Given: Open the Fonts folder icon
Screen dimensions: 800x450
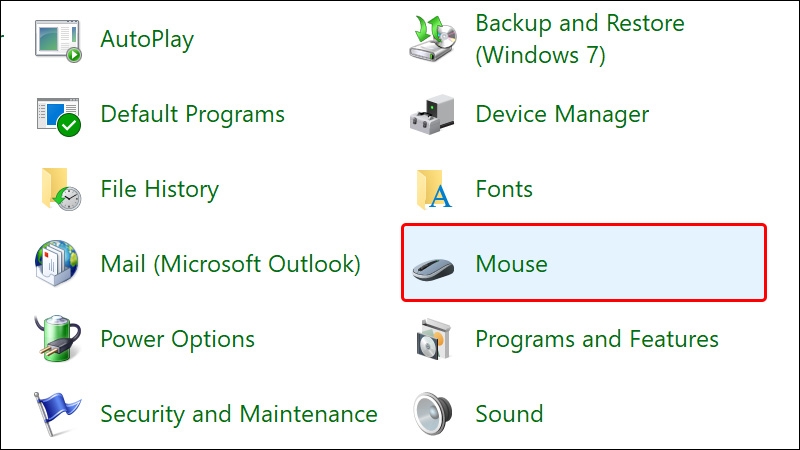Looking at the screenshot, I should [434, 189].
